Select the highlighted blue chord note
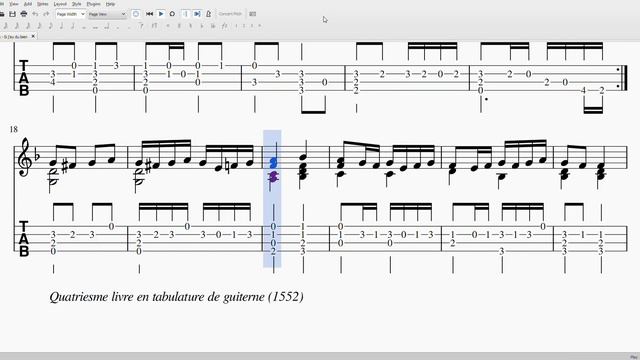 pyautogui.click(x=273, y=163)
